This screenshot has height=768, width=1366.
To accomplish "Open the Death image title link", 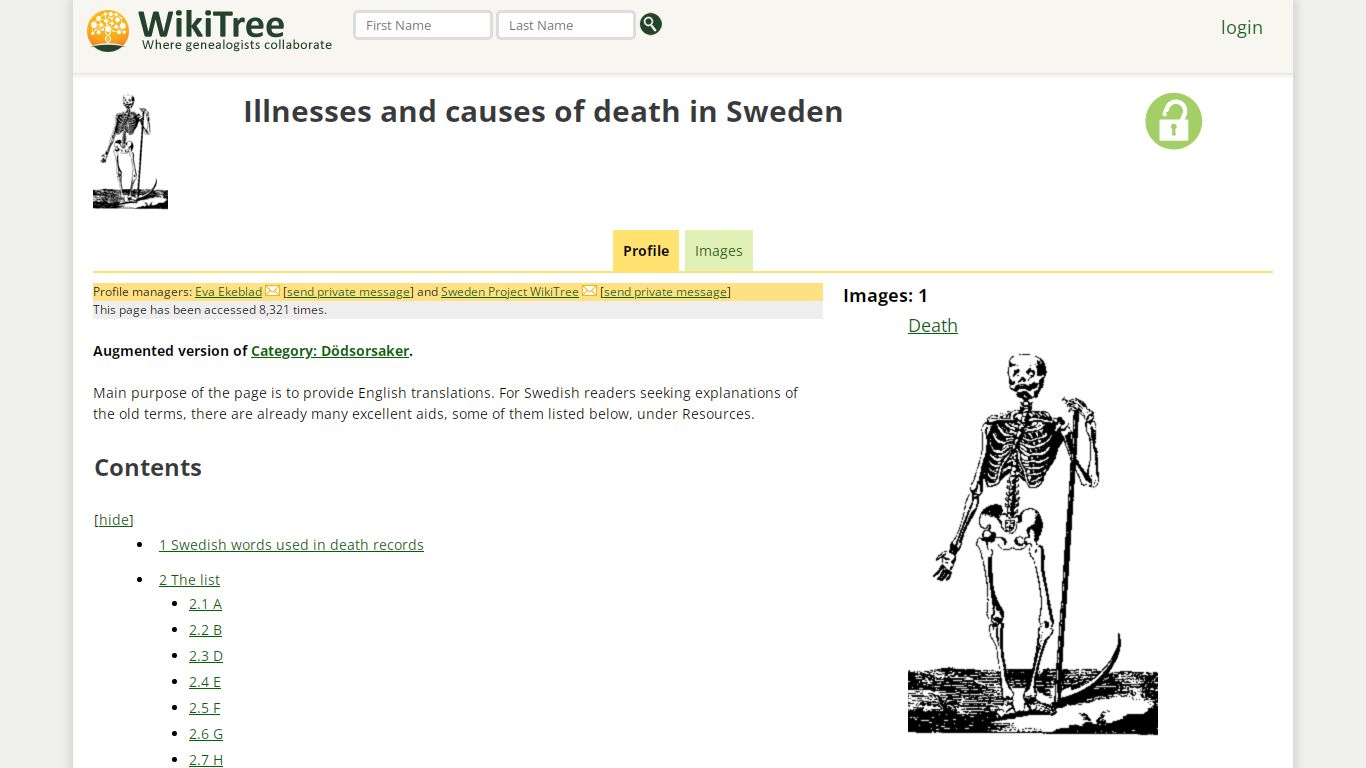I will [x=933, y=325].
